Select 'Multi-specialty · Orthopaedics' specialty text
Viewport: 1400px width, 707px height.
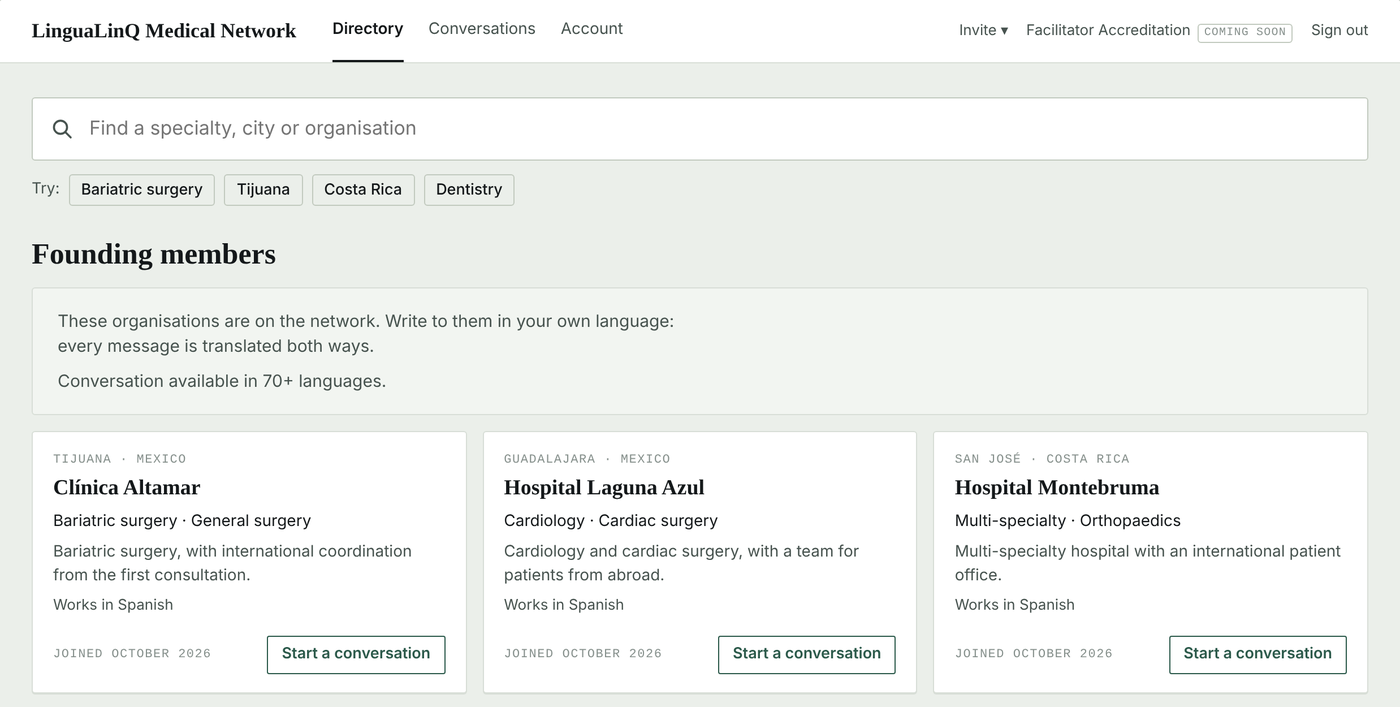tap(1068, 521)
